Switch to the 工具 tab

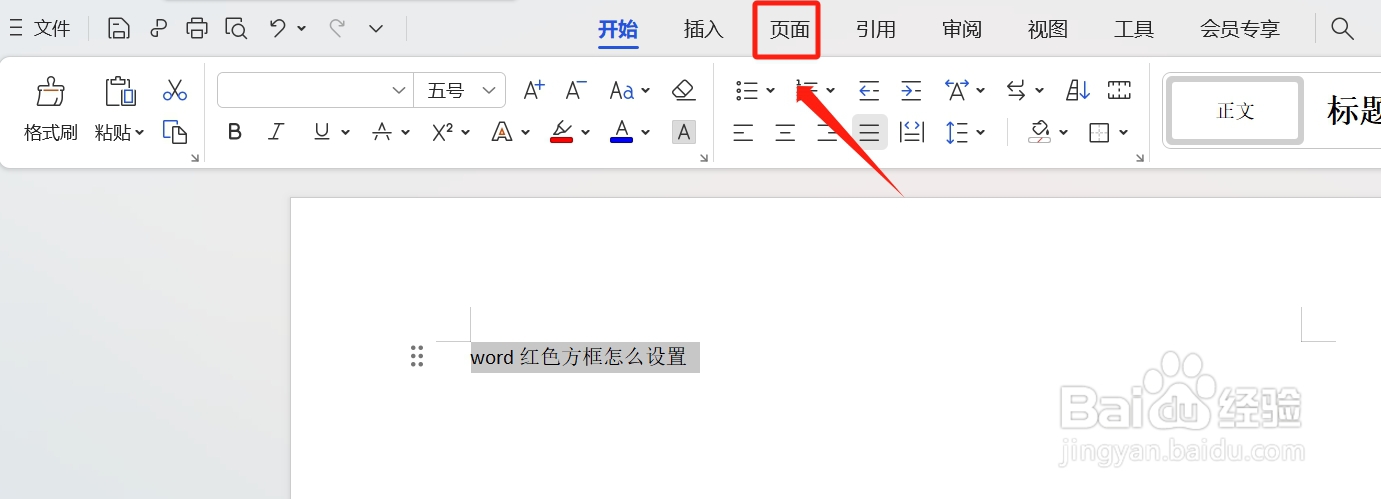[1134, 29]
